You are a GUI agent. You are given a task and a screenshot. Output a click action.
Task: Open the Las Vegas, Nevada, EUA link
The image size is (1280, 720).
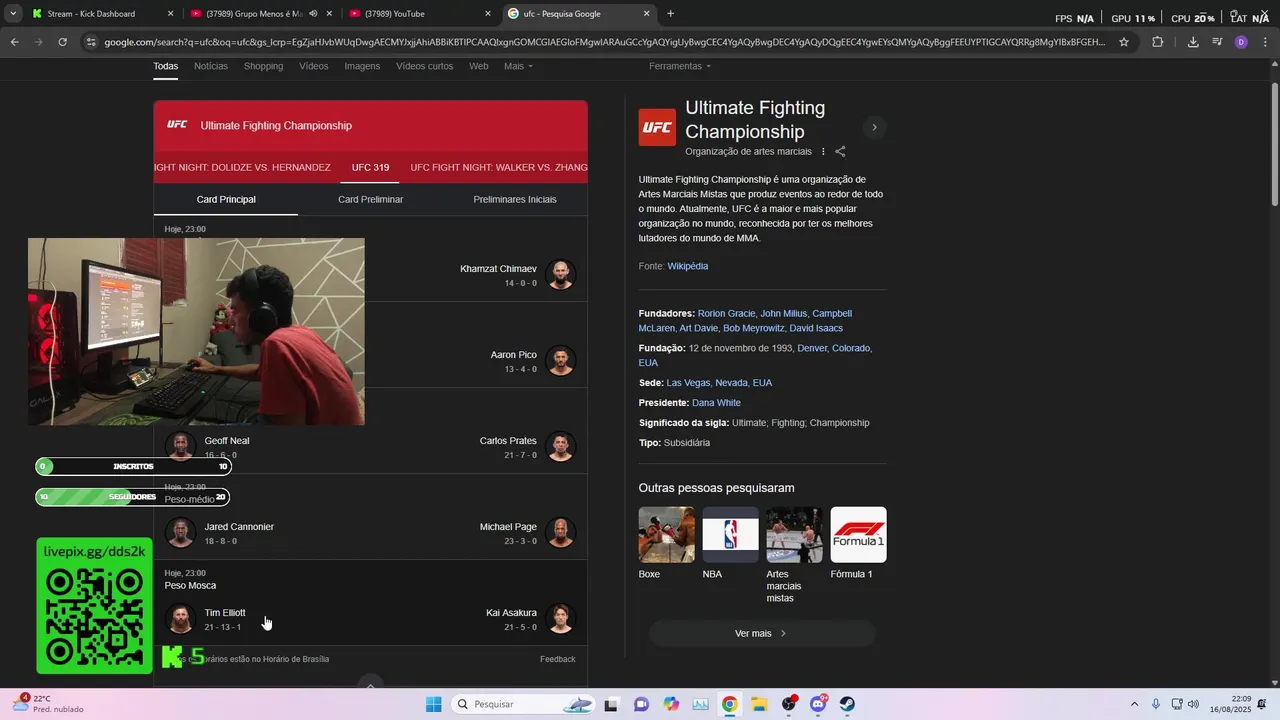[719, 383]
